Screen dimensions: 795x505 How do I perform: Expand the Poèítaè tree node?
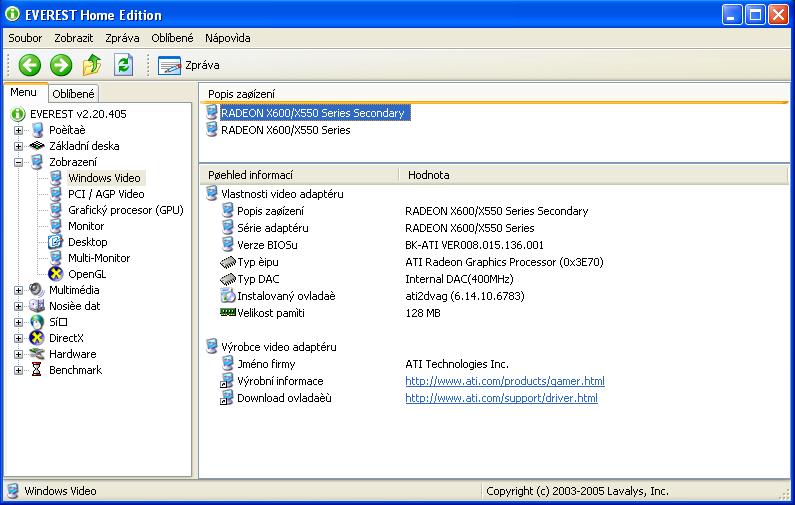(x=19, y=130)
